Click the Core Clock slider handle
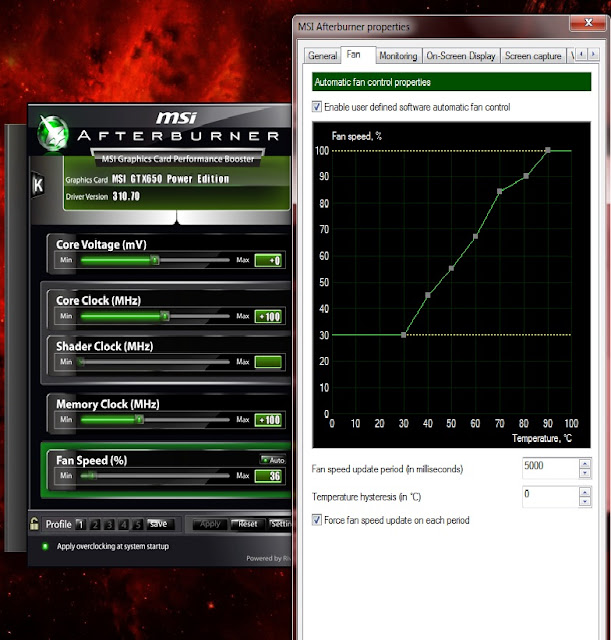 164,316
